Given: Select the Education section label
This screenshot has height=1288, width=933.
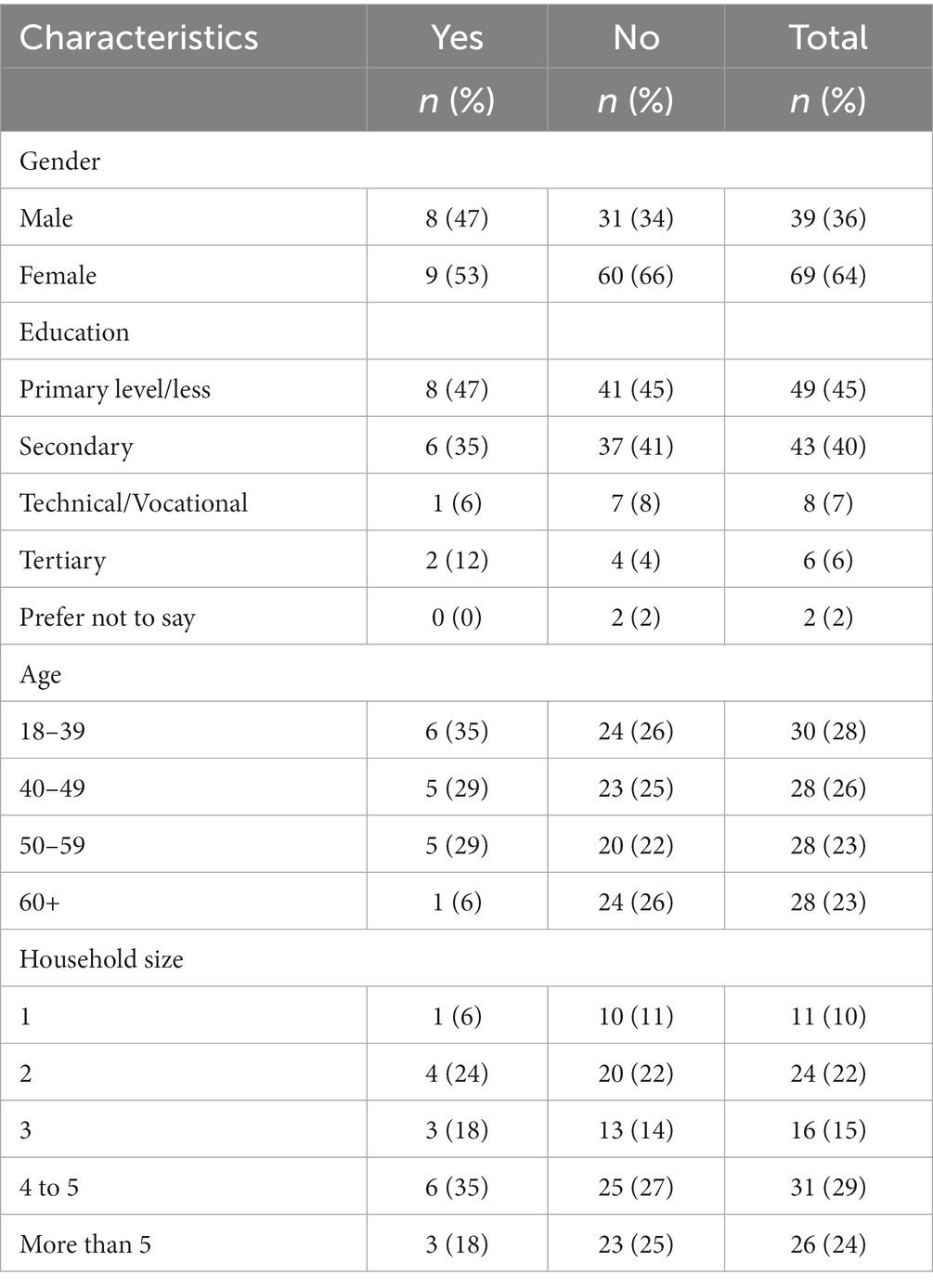Looking at the screenshot, I should pyautogui.click(x=74, y=332).
